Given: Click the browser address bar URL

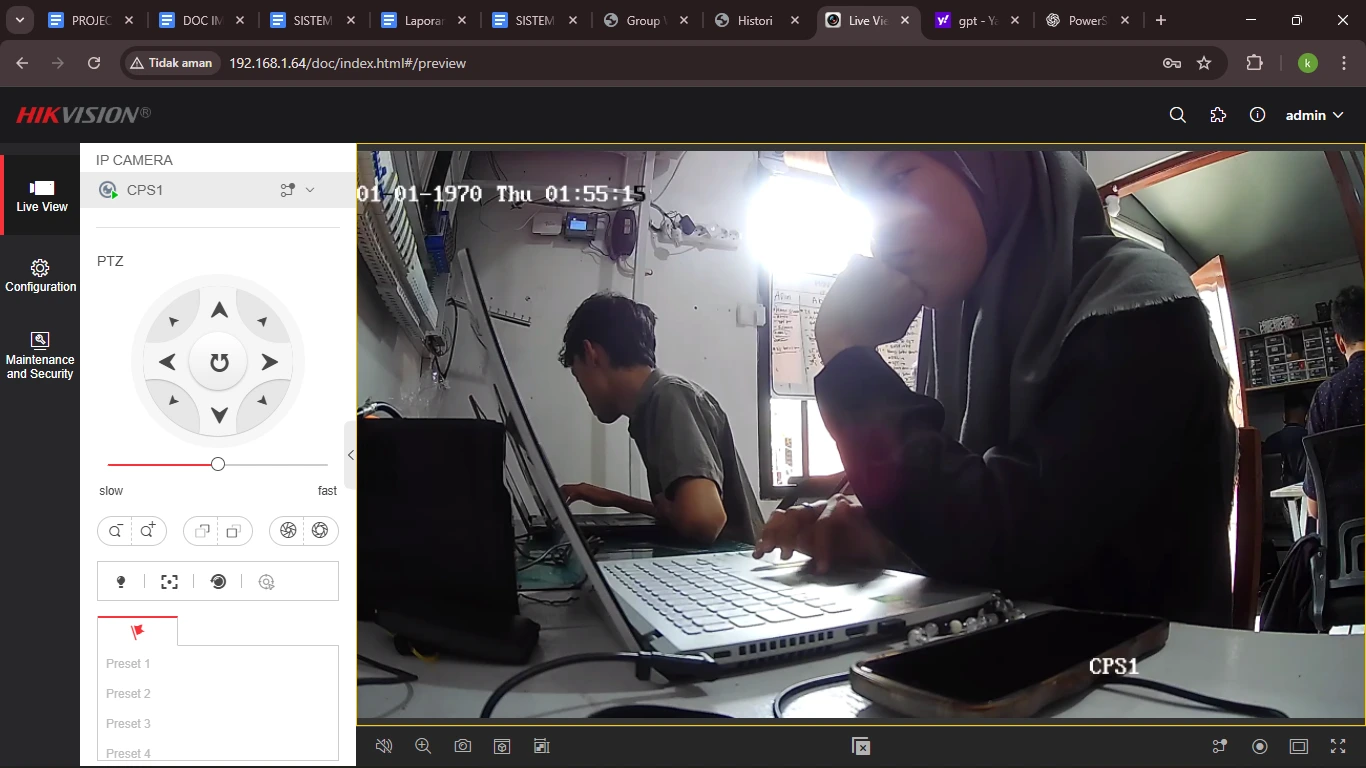Looking at the screenshot, I should 347,63.
